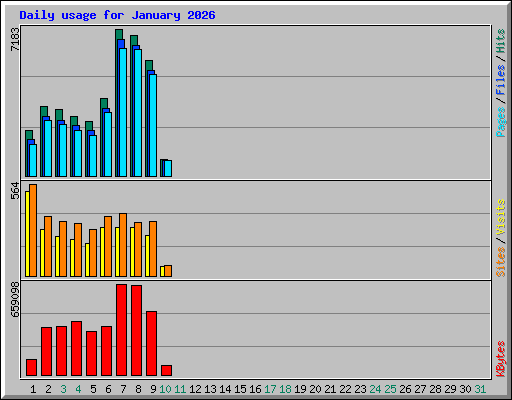512x400 pixels.
Task: Click the red KBytes bar for day 9
Action: pos(151,344)
